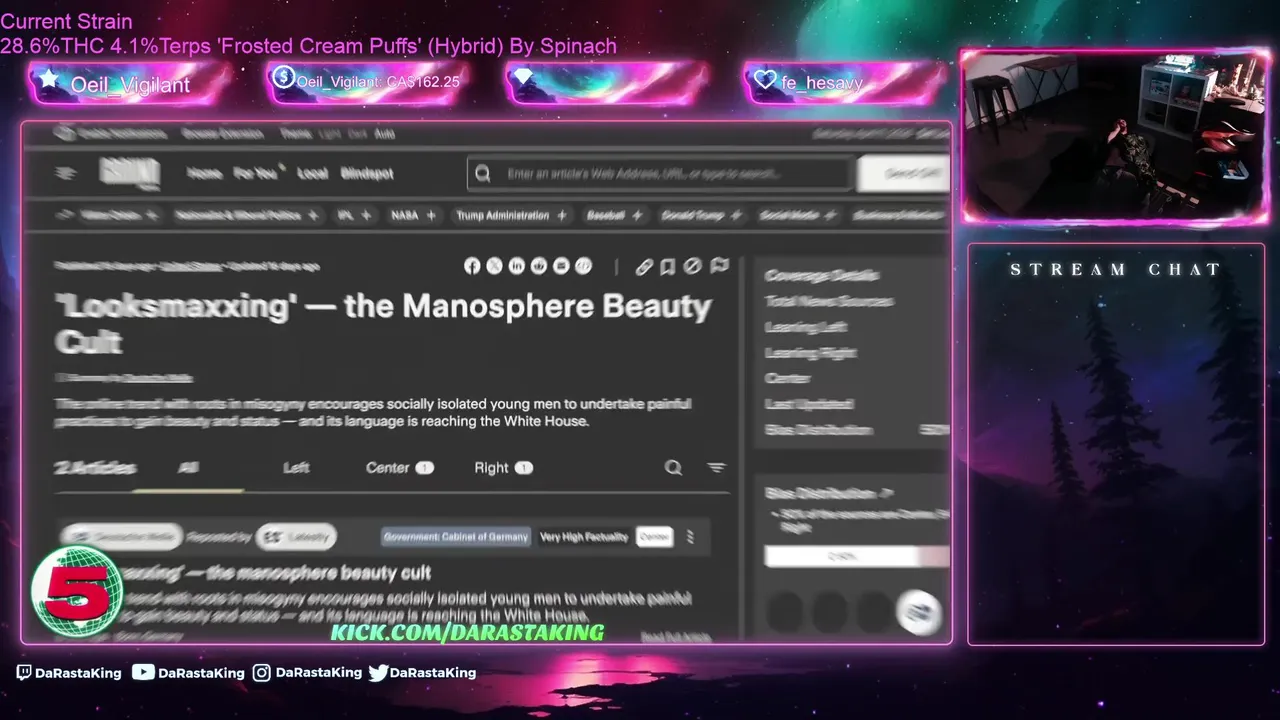Image resolution: width=1280 pixels, height=720 pixels.
Task: Click the Ground News logo
Action: pos(129,173)
